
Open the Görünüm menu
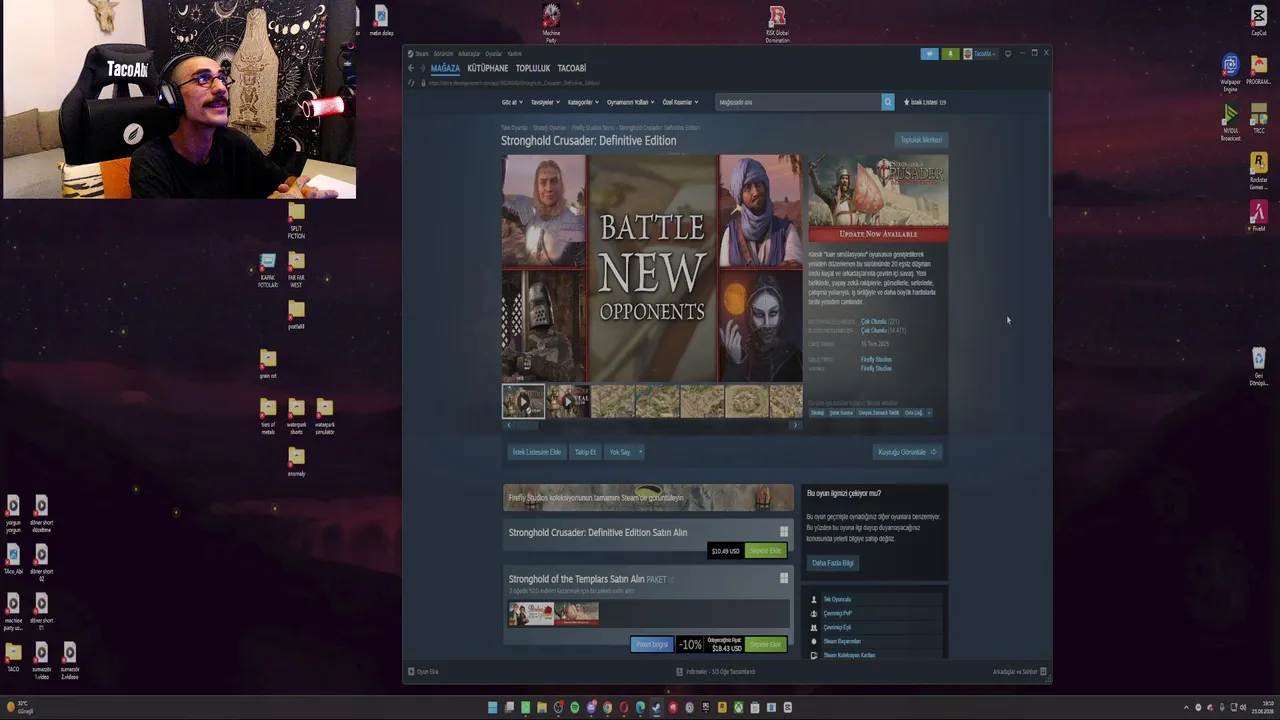[443, 54]
